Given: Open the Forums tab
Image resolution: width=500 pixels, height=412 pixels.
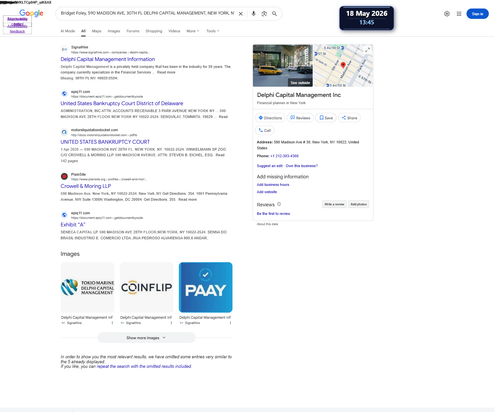Looking at the screenshot, I should [133, 31].
